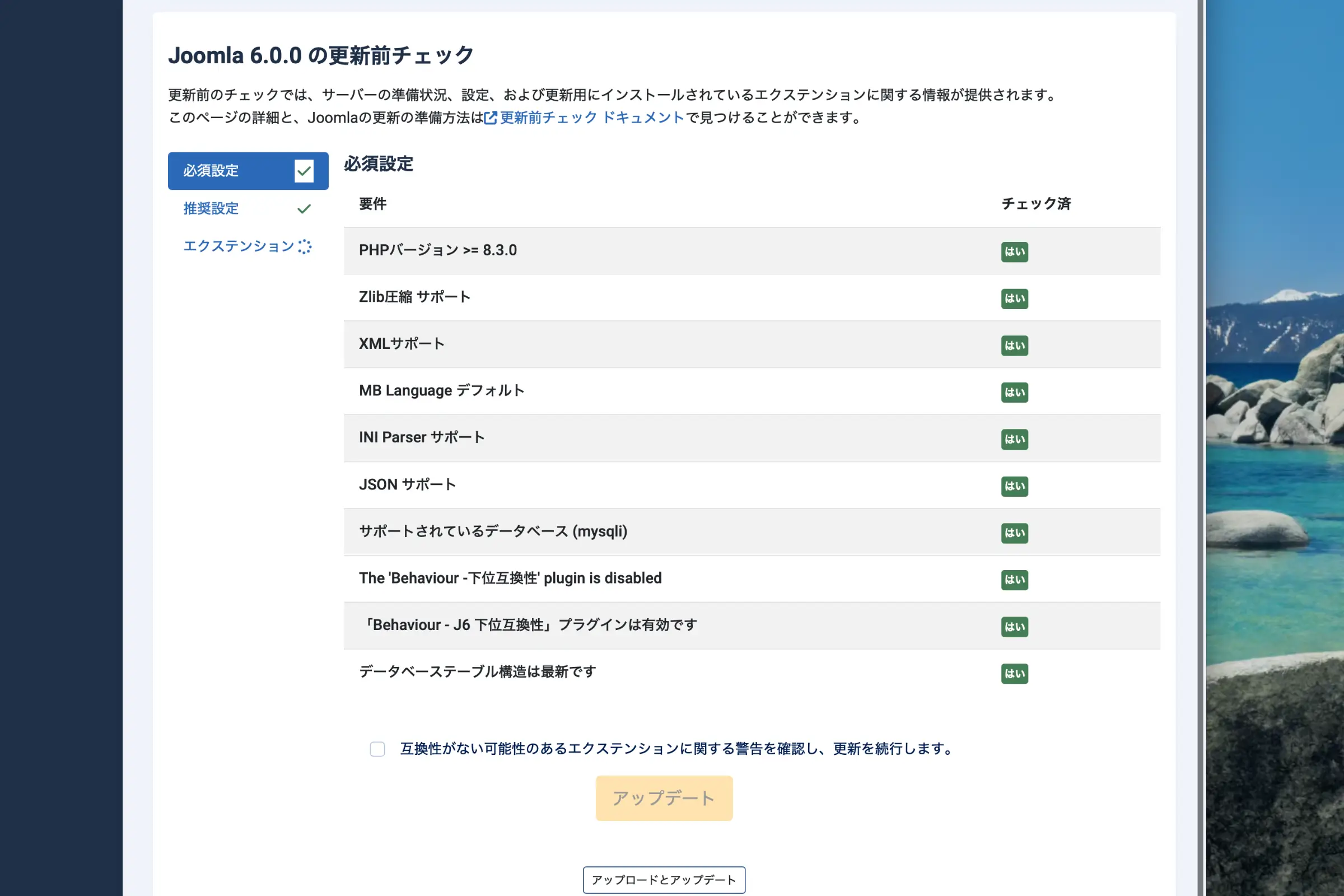Click アップロードとアップデート button

pyautogui.click(x=664, y=879)
